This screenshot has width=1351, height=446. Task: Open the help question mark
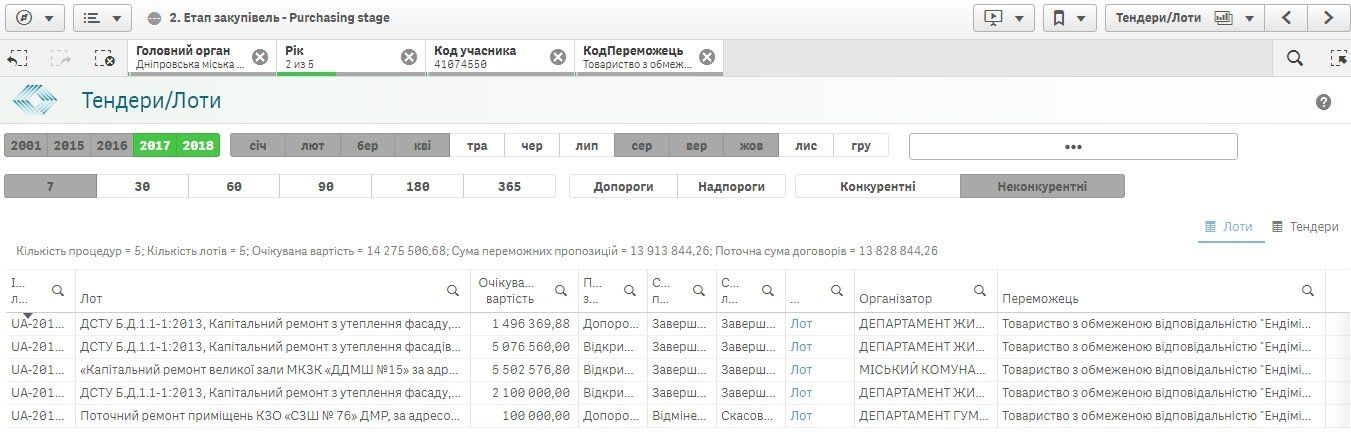click(1324, 102)
